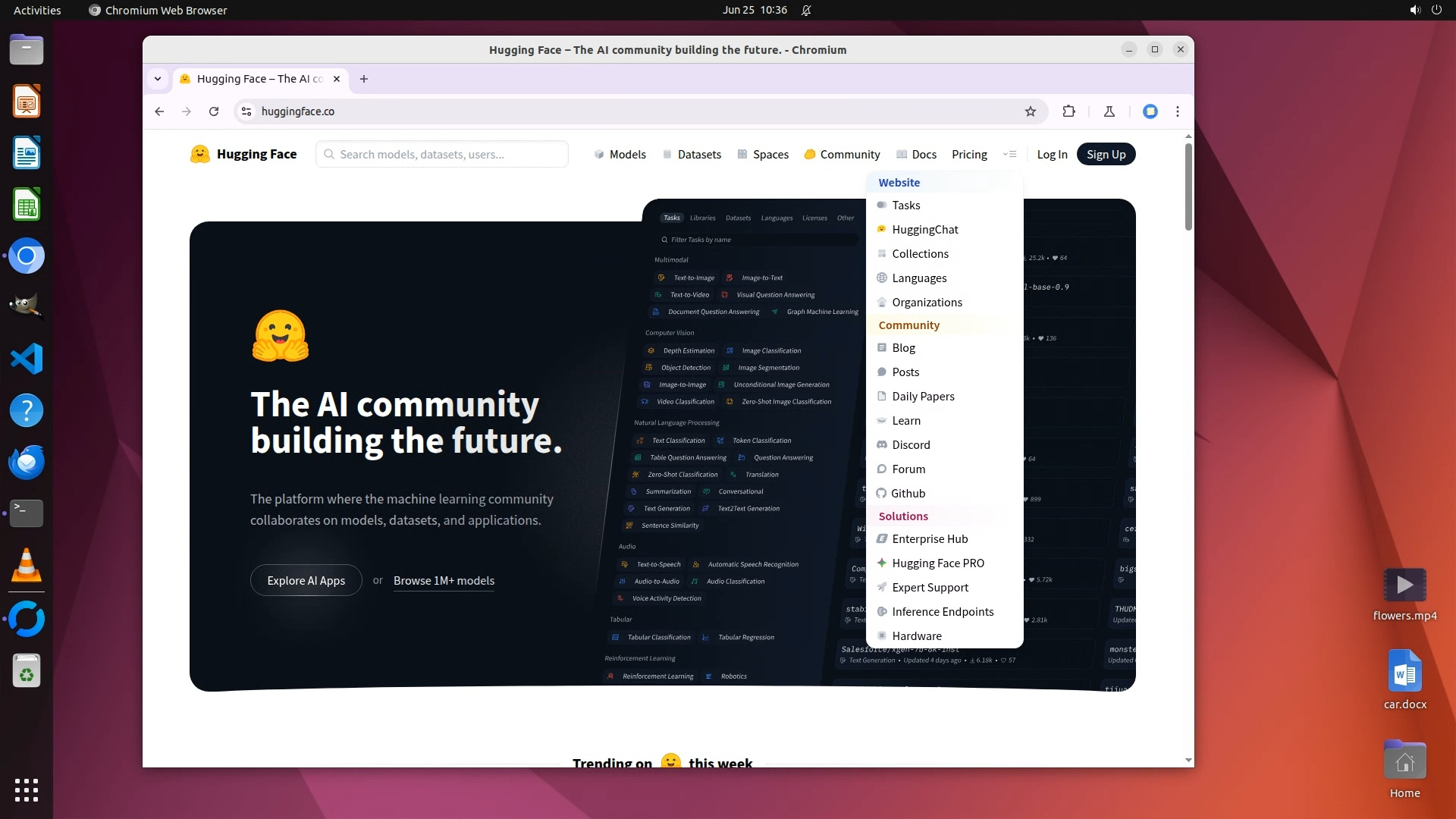Open Visual Studio Code from dock
The height and width of the screenshot is (819, 1456).
pos(27,359)
